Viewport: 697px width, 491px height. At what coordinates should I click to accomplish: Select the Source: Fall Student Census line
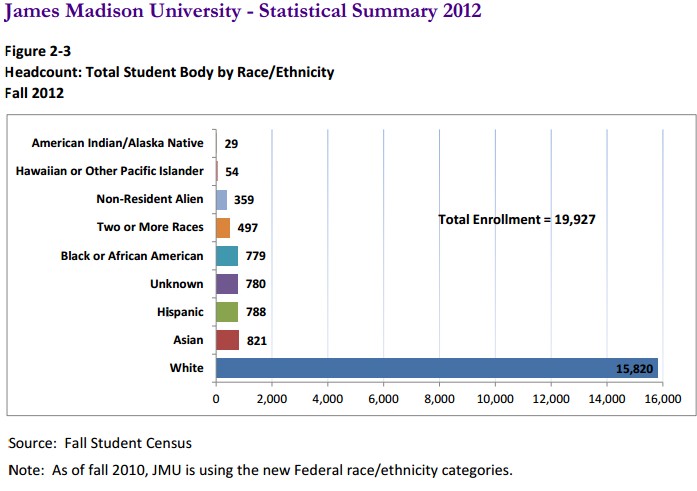pos(99,443)
